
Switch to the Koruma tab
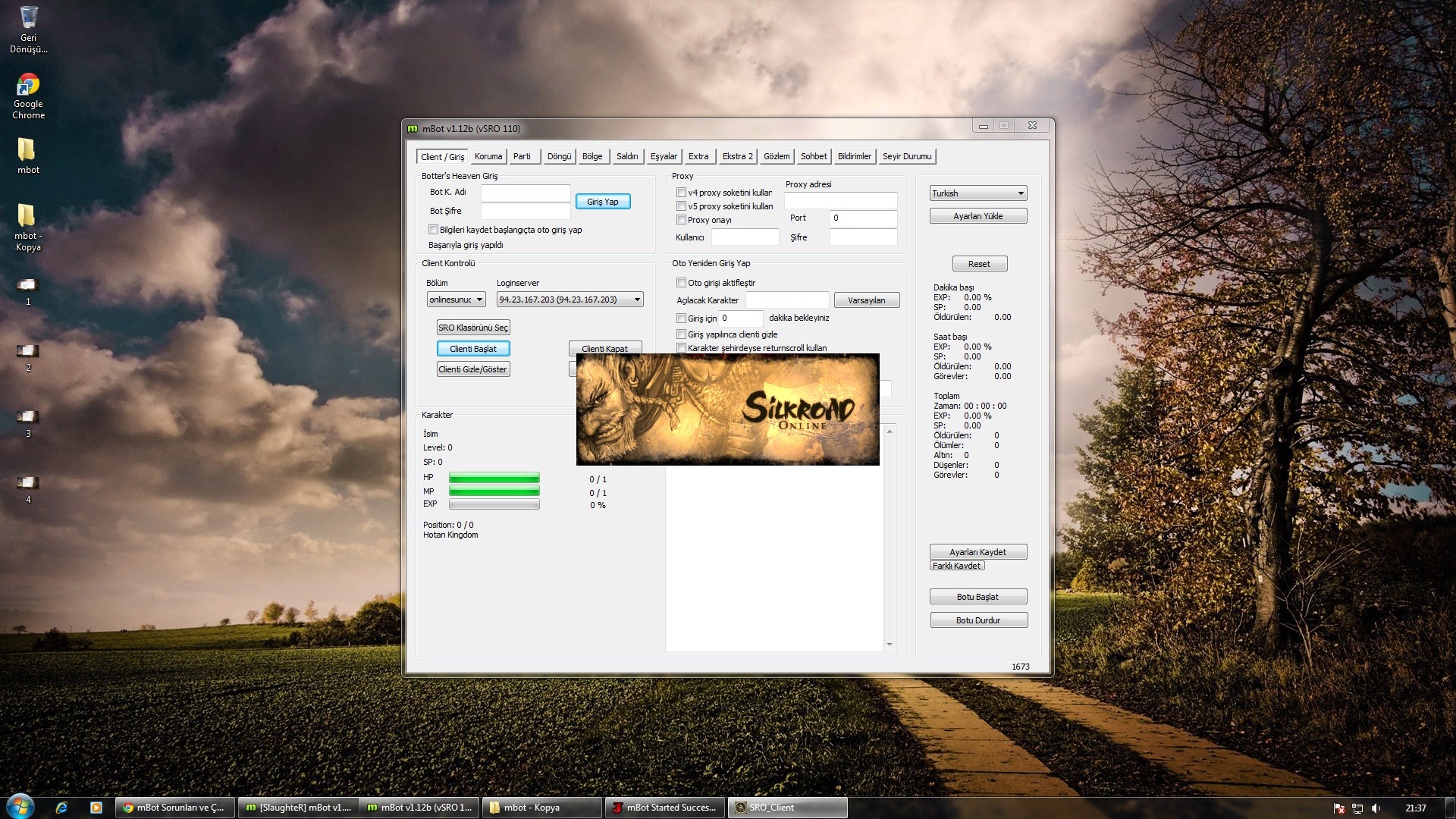pos(488,157)
